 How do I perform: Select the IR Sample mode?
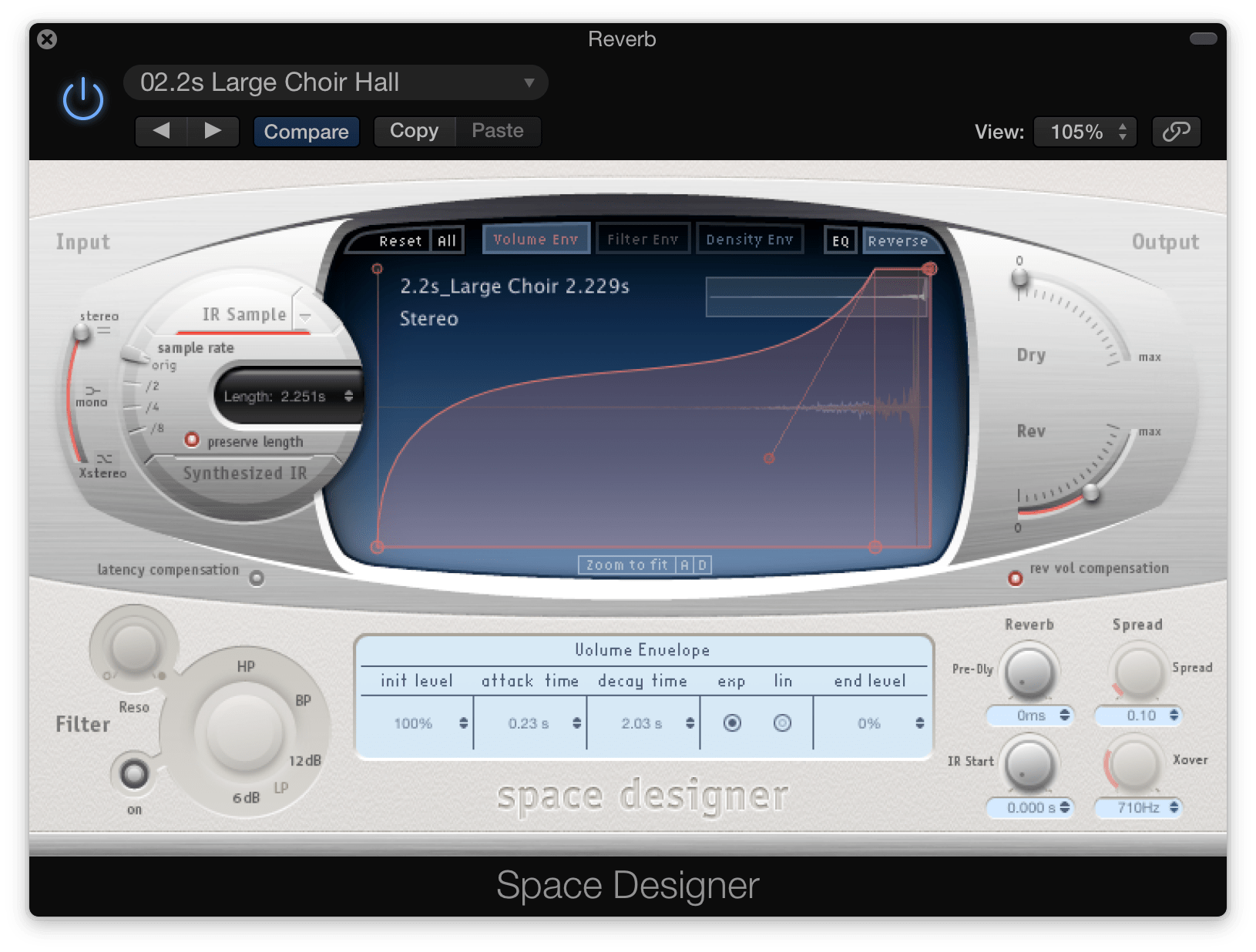pos(243,314)
